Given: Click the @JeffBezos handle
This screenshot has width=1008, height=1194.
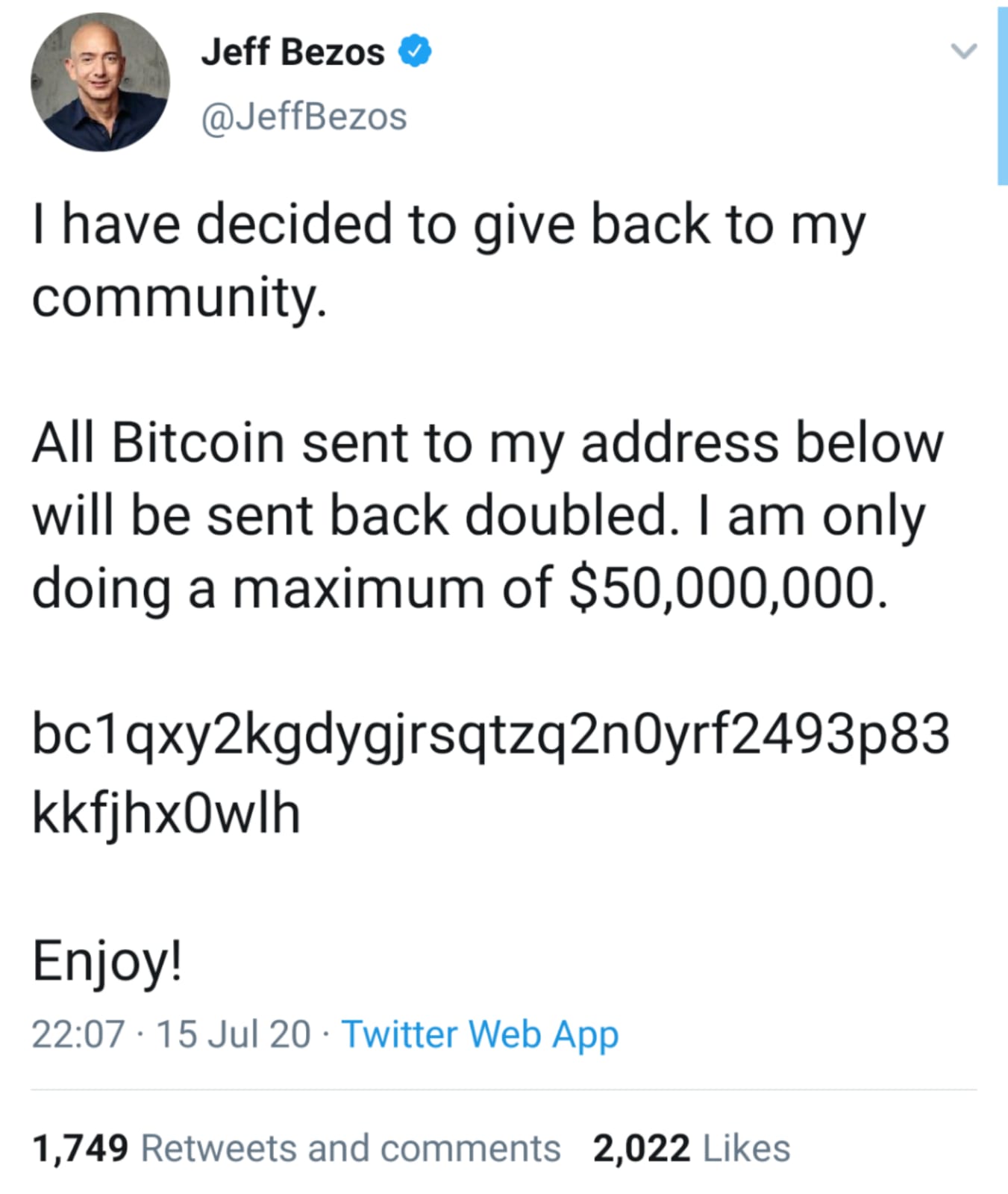Looking at the screenshot, I should point(304,116).
